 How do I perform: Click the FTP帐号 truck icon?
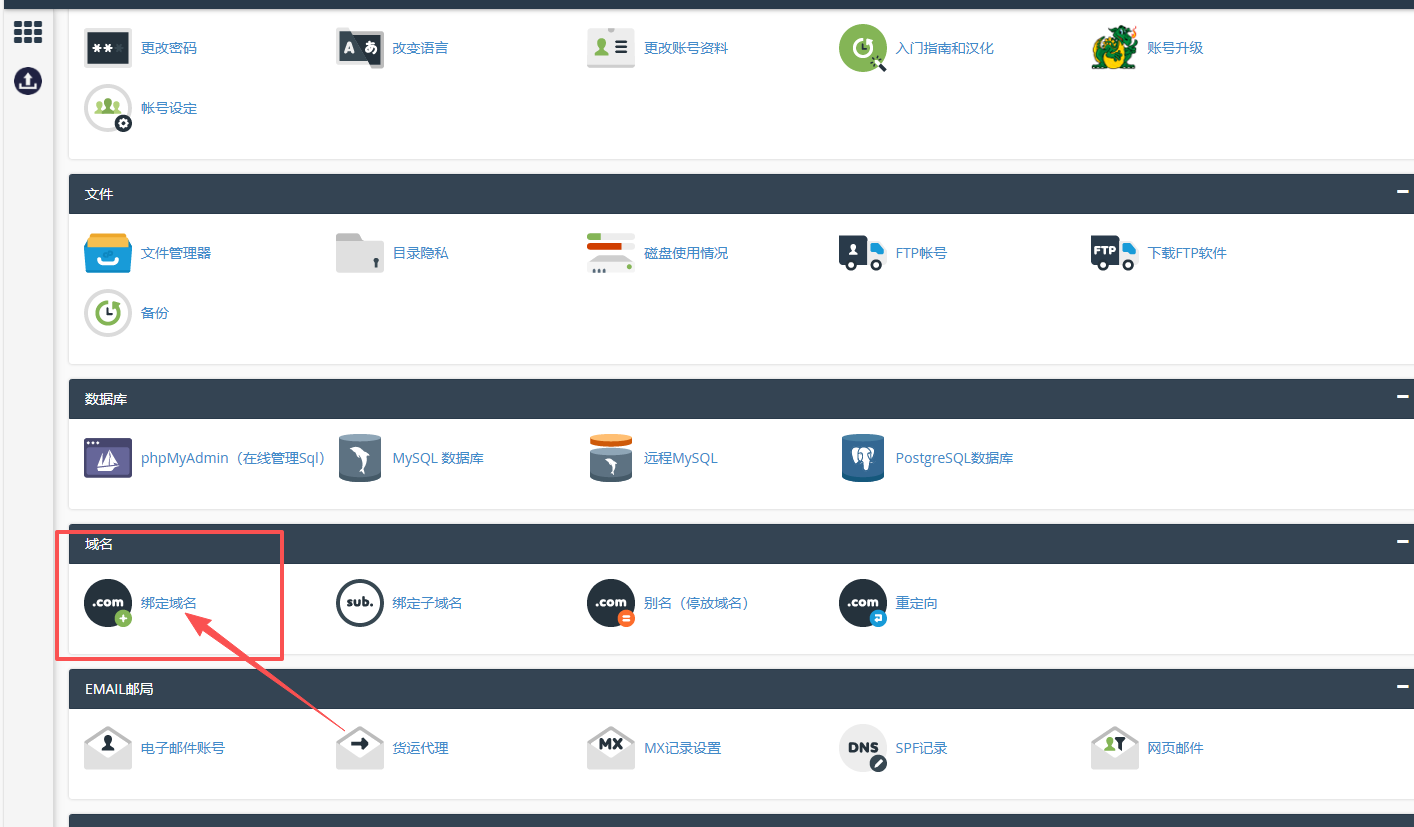[x=862, y=253]
